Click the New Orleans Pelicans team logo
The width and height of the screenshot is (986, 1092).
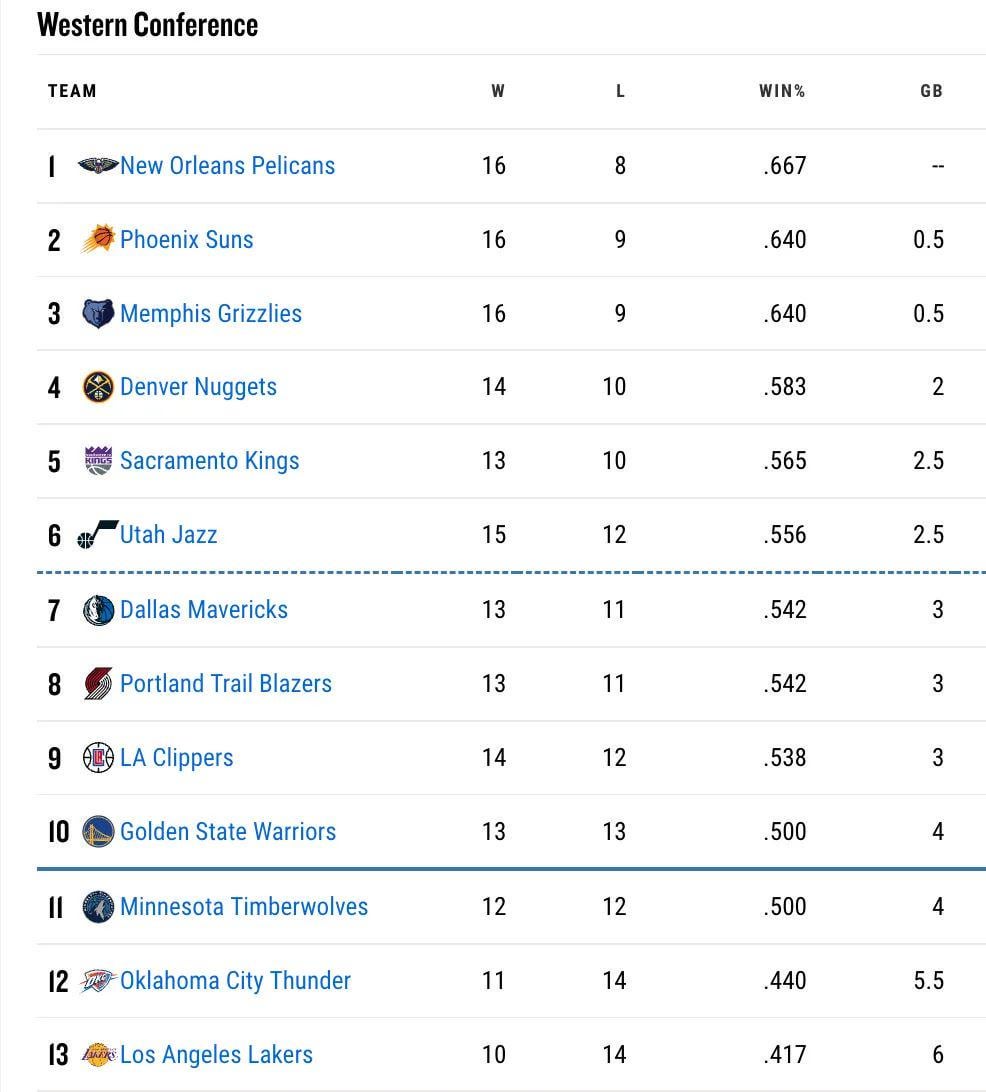pos(98,165)
